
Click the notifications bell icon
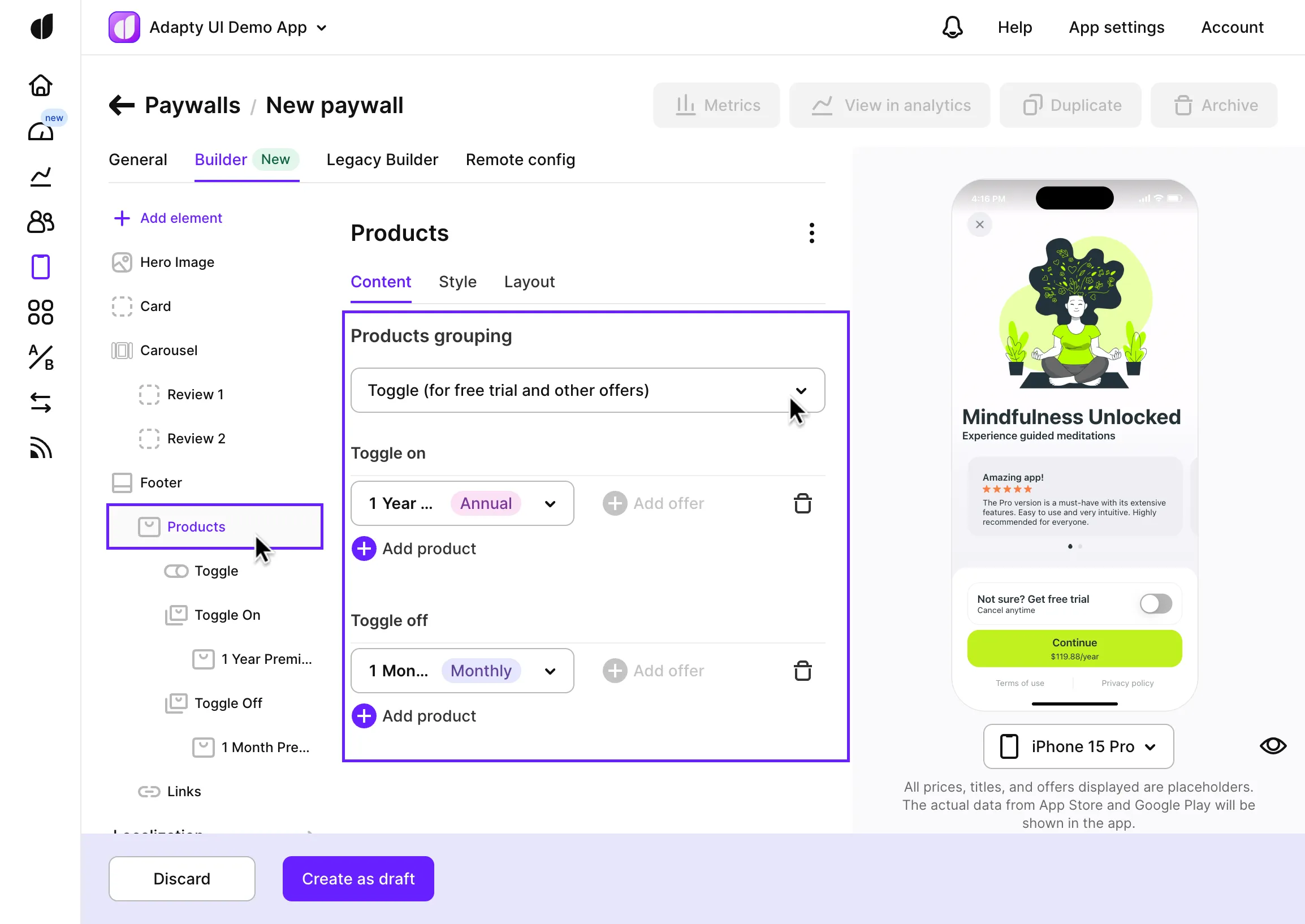pyautogui.click(x=952, y=27)
